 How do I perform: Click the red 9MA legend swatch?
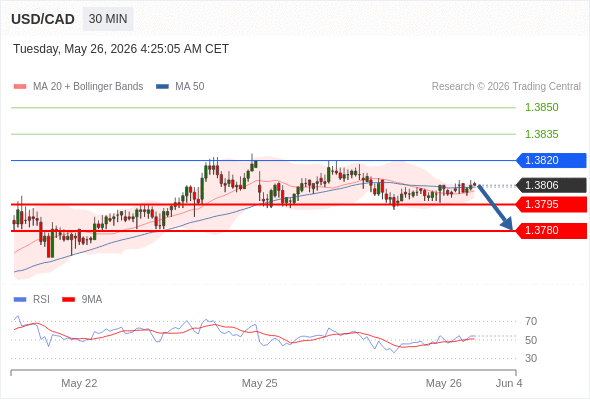pos(68,300)
